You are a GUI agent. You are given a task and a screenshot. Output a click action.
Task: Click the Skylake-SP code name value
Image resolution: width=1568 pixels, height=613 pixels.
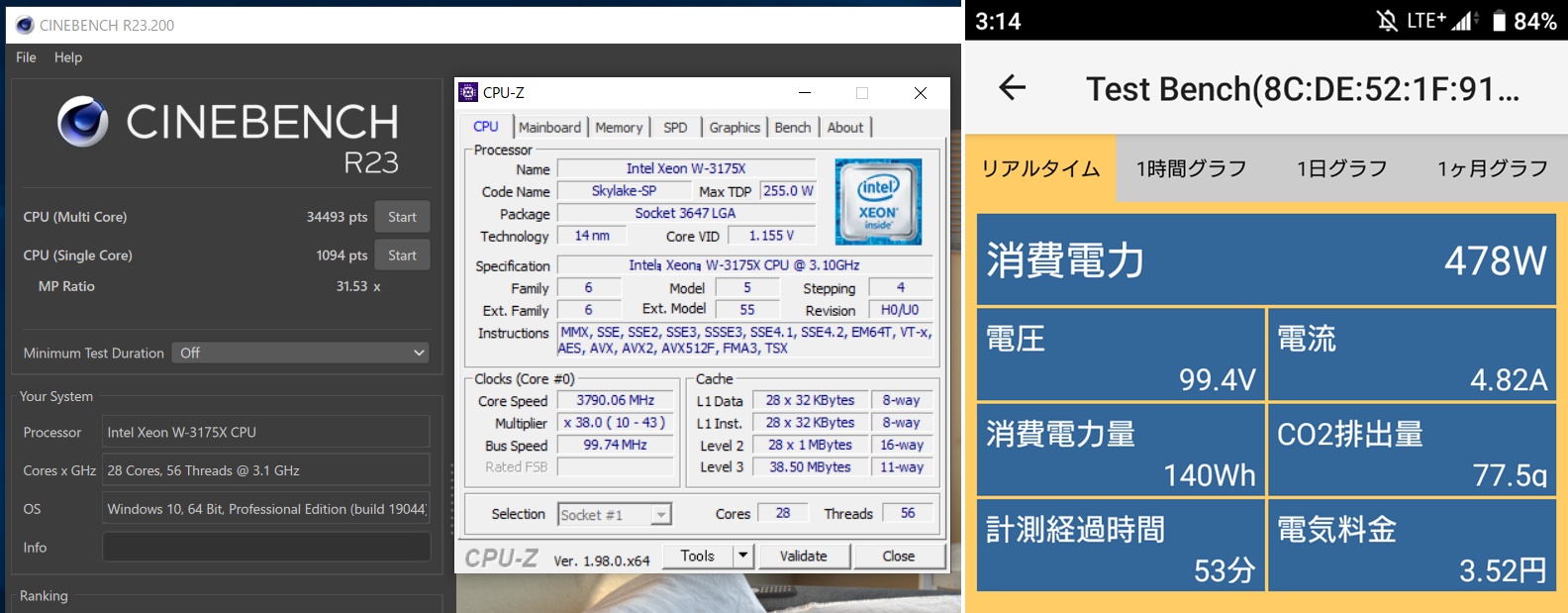point(624,190)
